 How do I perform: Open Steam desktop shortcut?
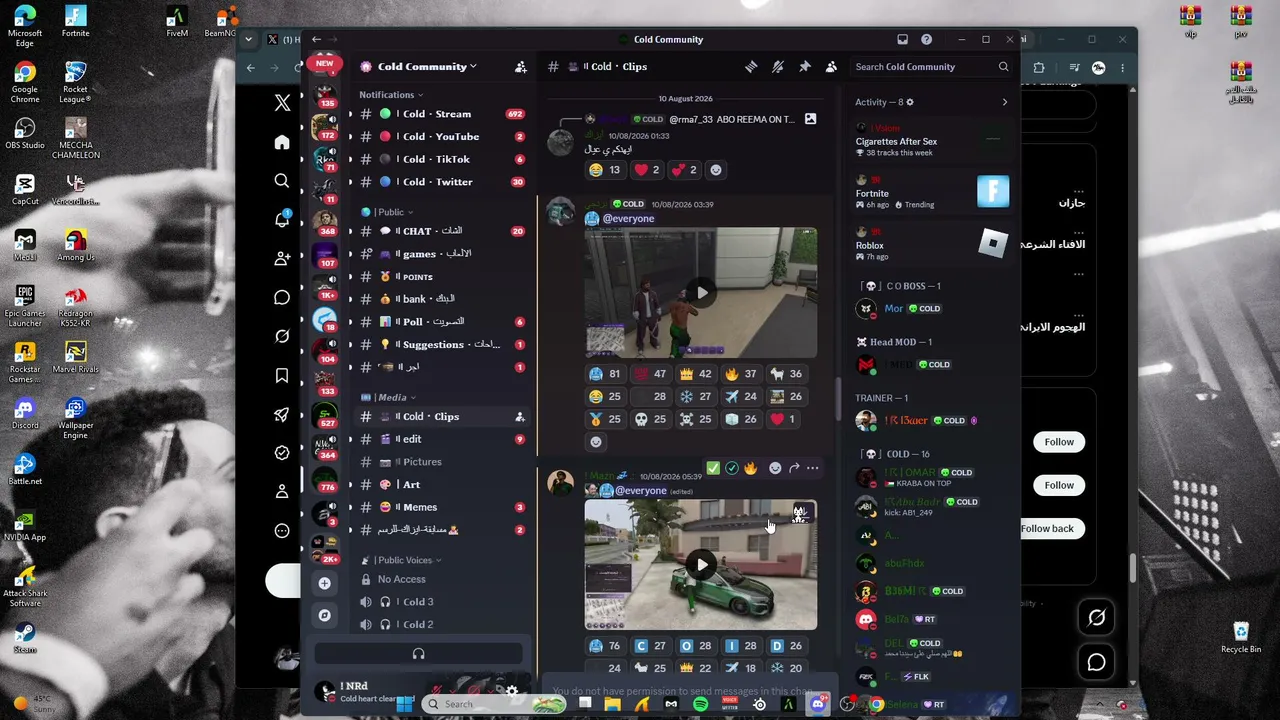click(25, 638)
